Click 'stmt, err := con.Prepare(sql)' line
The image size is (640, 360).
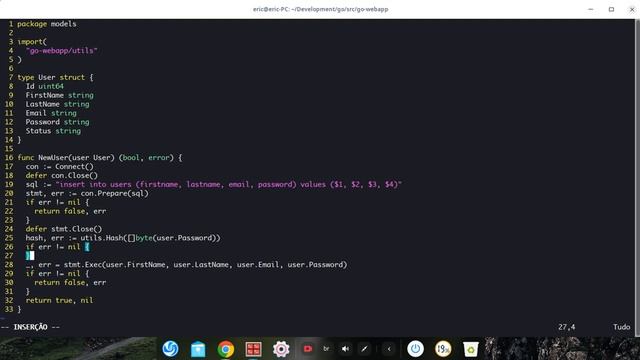point(87,193)
